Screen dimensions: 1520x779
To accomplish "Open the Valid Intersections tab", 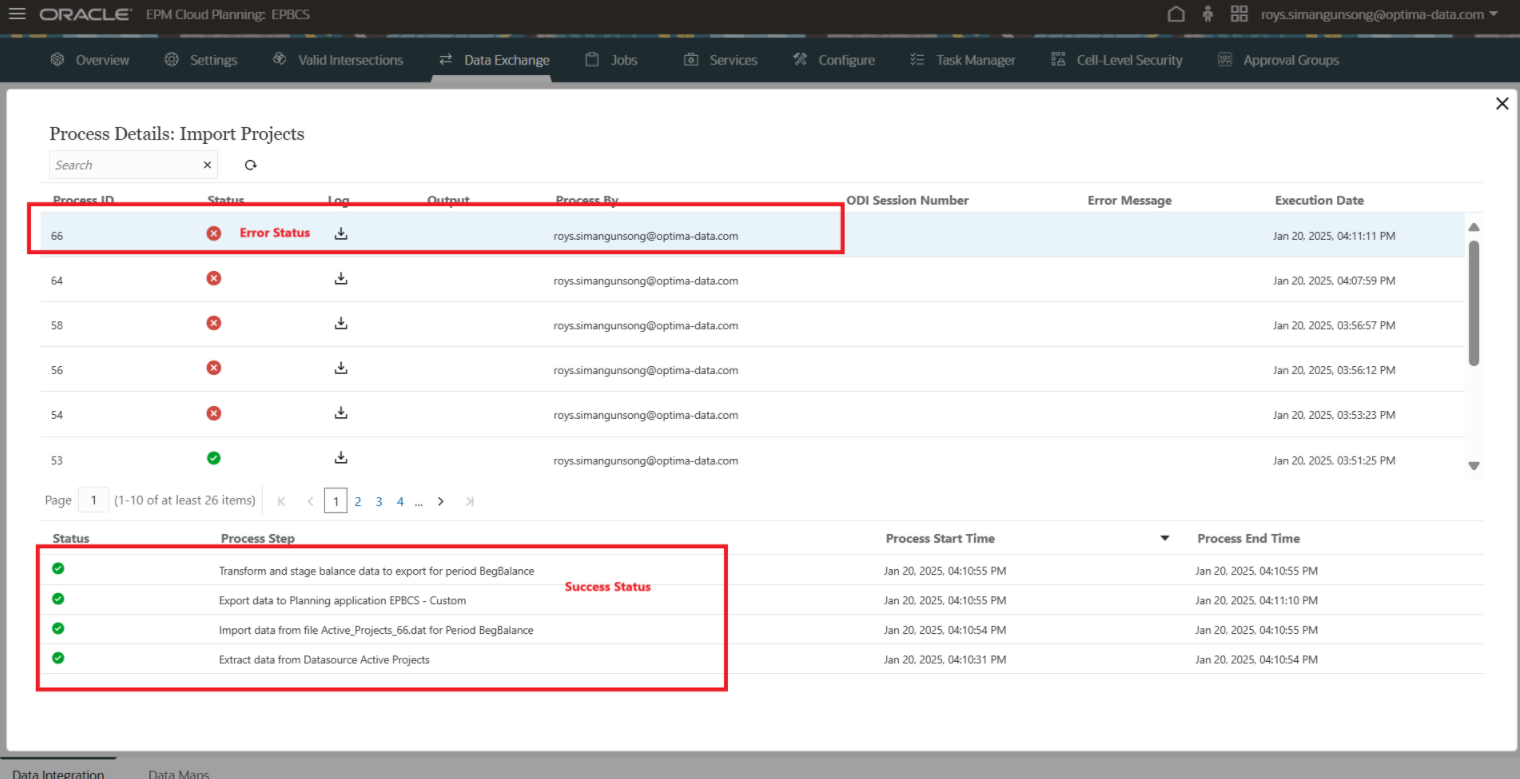I will pyautogui.click(x=337, y=60).
